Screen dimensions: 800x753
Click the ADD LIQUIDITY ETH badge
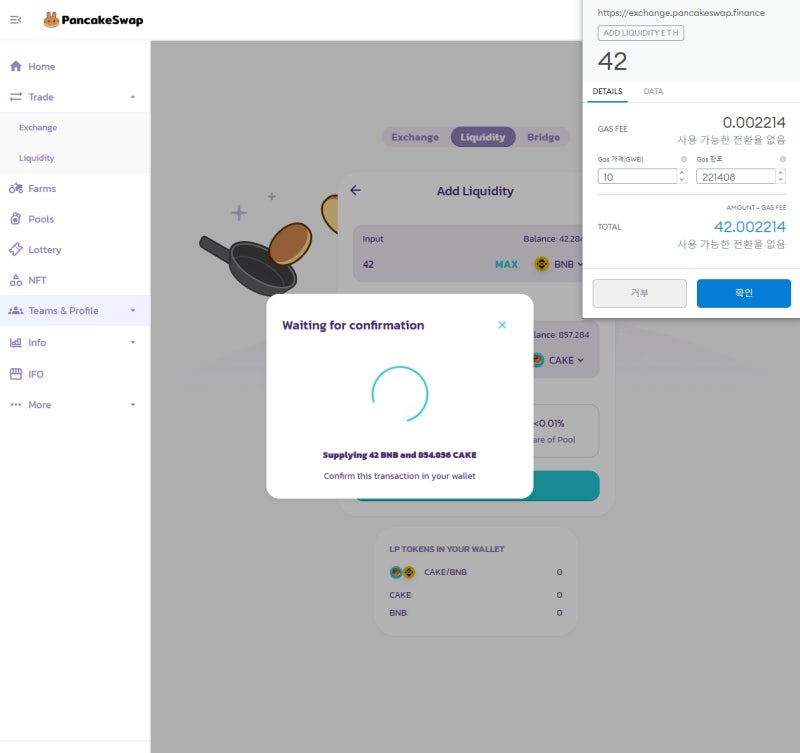pyautogui.click(x=641, y=33)
